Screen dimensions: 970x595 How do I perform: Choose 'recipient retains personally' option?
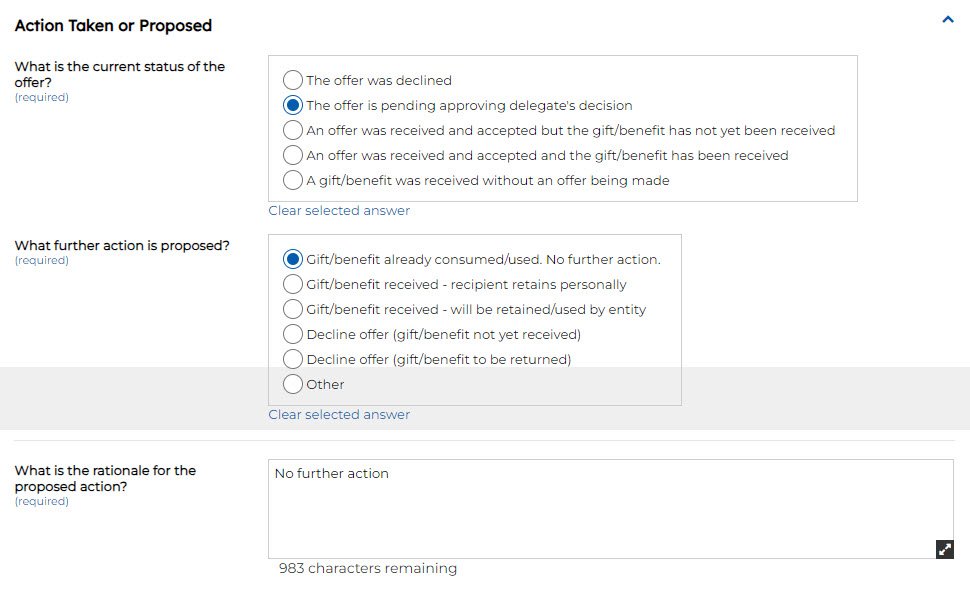coord(293,284)
